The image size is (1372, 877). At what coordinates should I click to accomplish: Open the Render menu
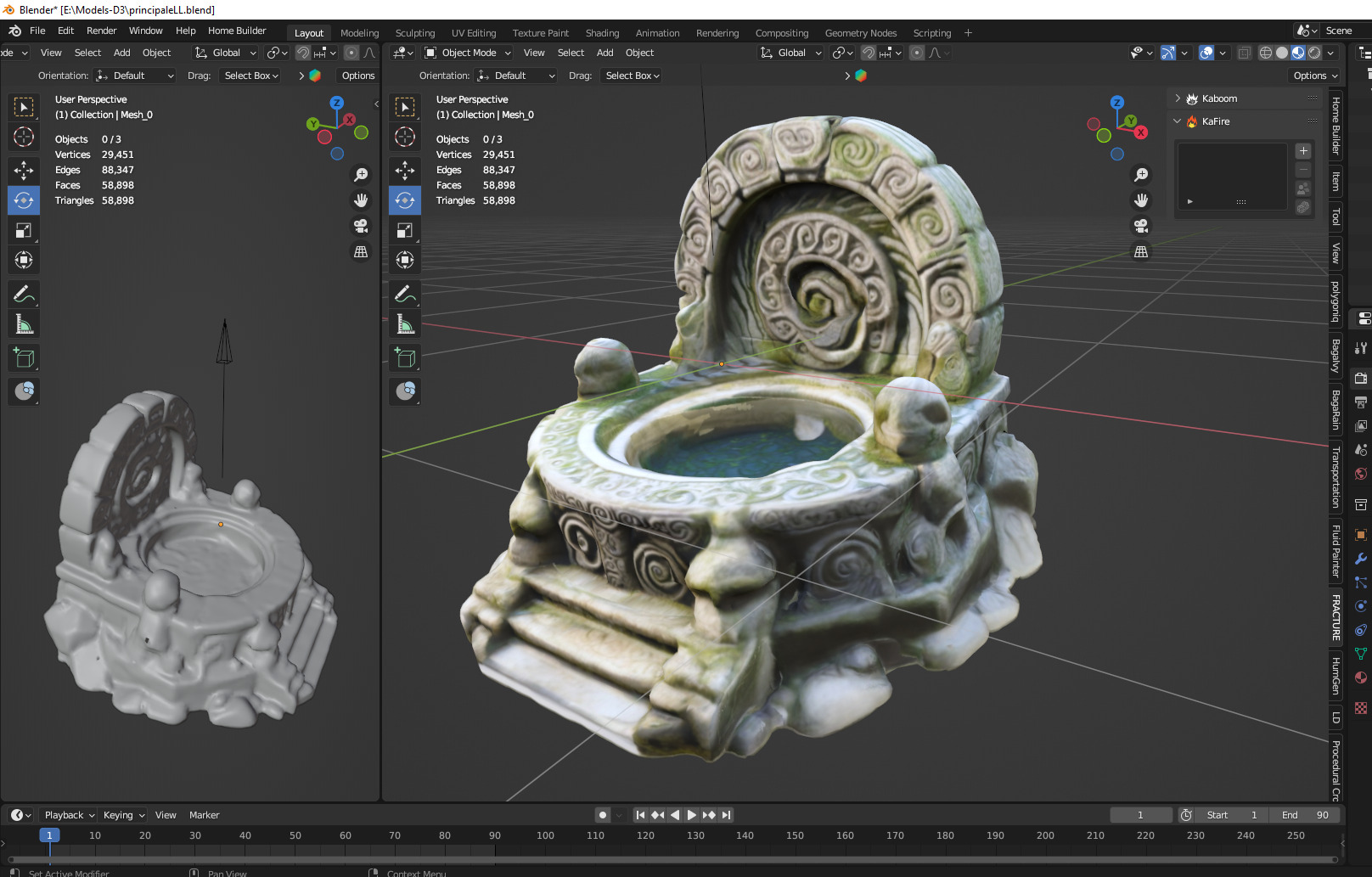[x=101, y=31]
